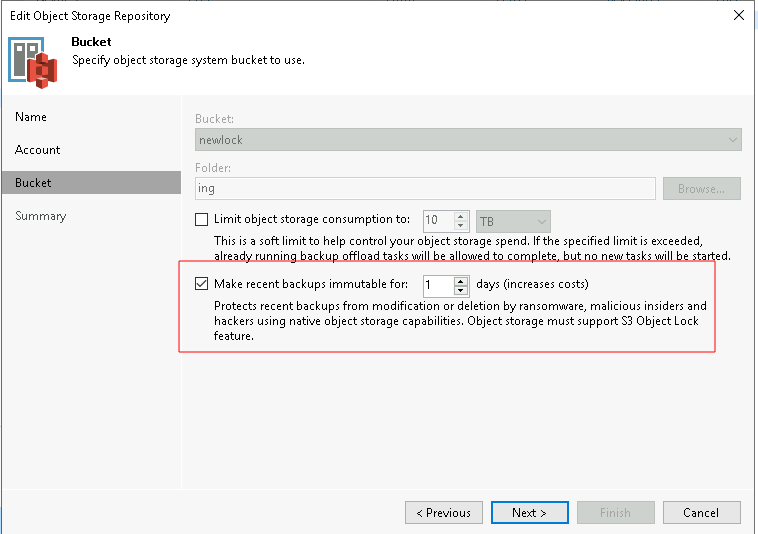Enable the limit object storage consumption checkbox

coord(202,220)
